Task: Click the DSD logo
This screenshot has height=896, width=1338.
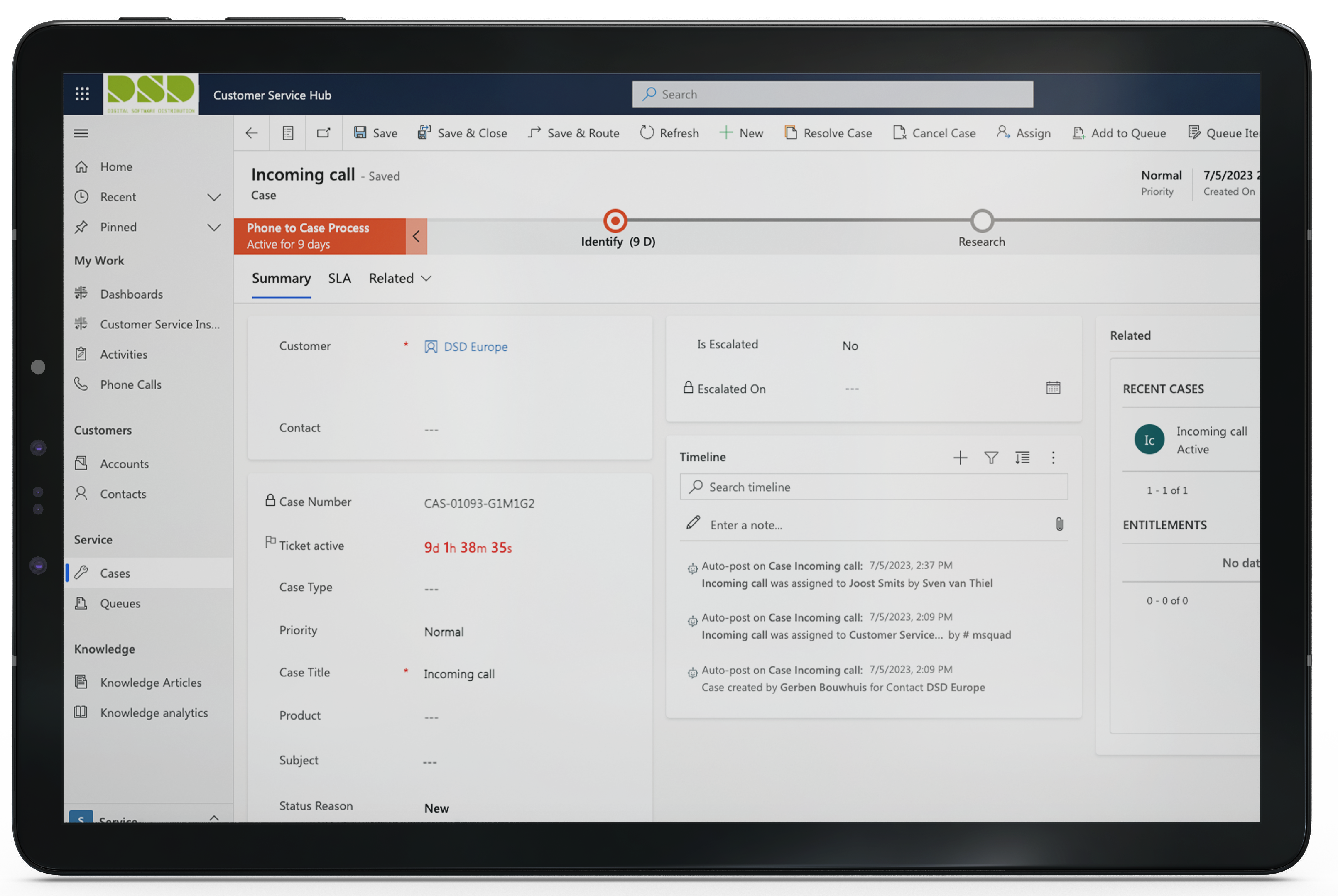Action: click(x=151, y=94)
